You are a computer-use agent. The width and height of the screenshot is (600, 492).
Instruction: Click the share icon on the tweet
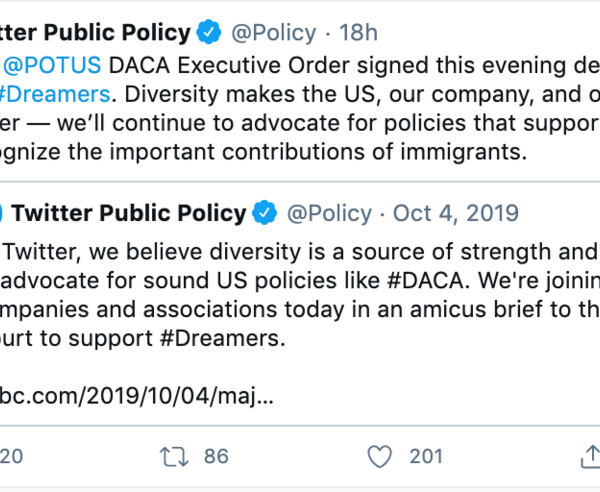(x=589, y=457)
